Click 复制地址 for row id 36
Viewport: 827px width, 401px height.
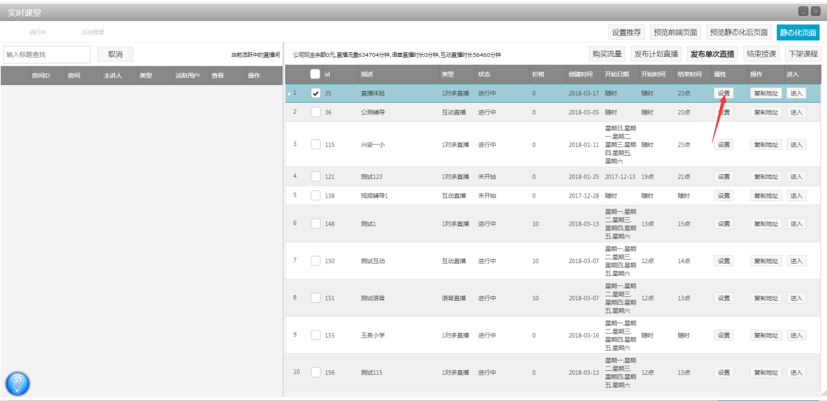click(766, 112)
